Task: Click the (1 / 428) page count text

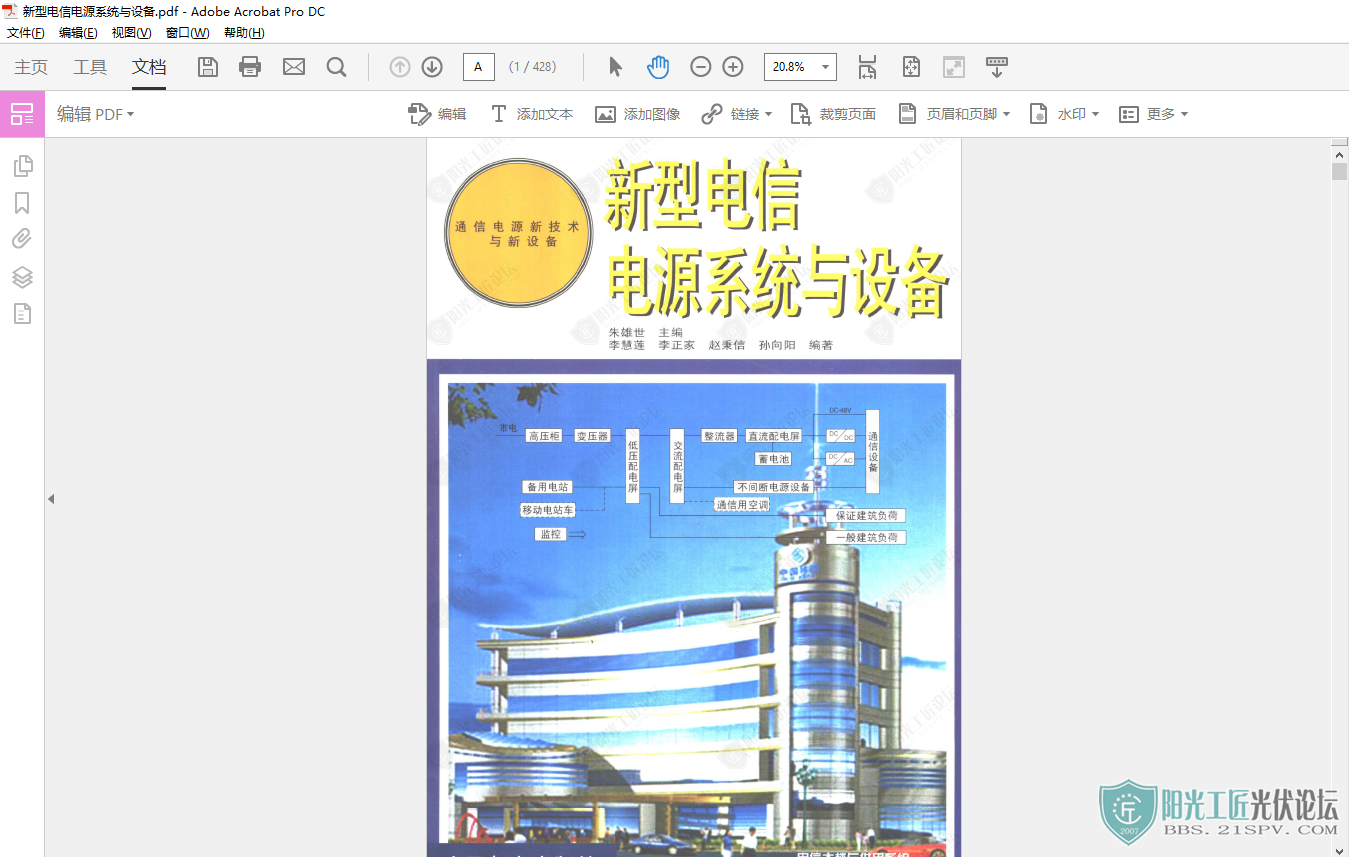Action: click(x=532, y=67)
